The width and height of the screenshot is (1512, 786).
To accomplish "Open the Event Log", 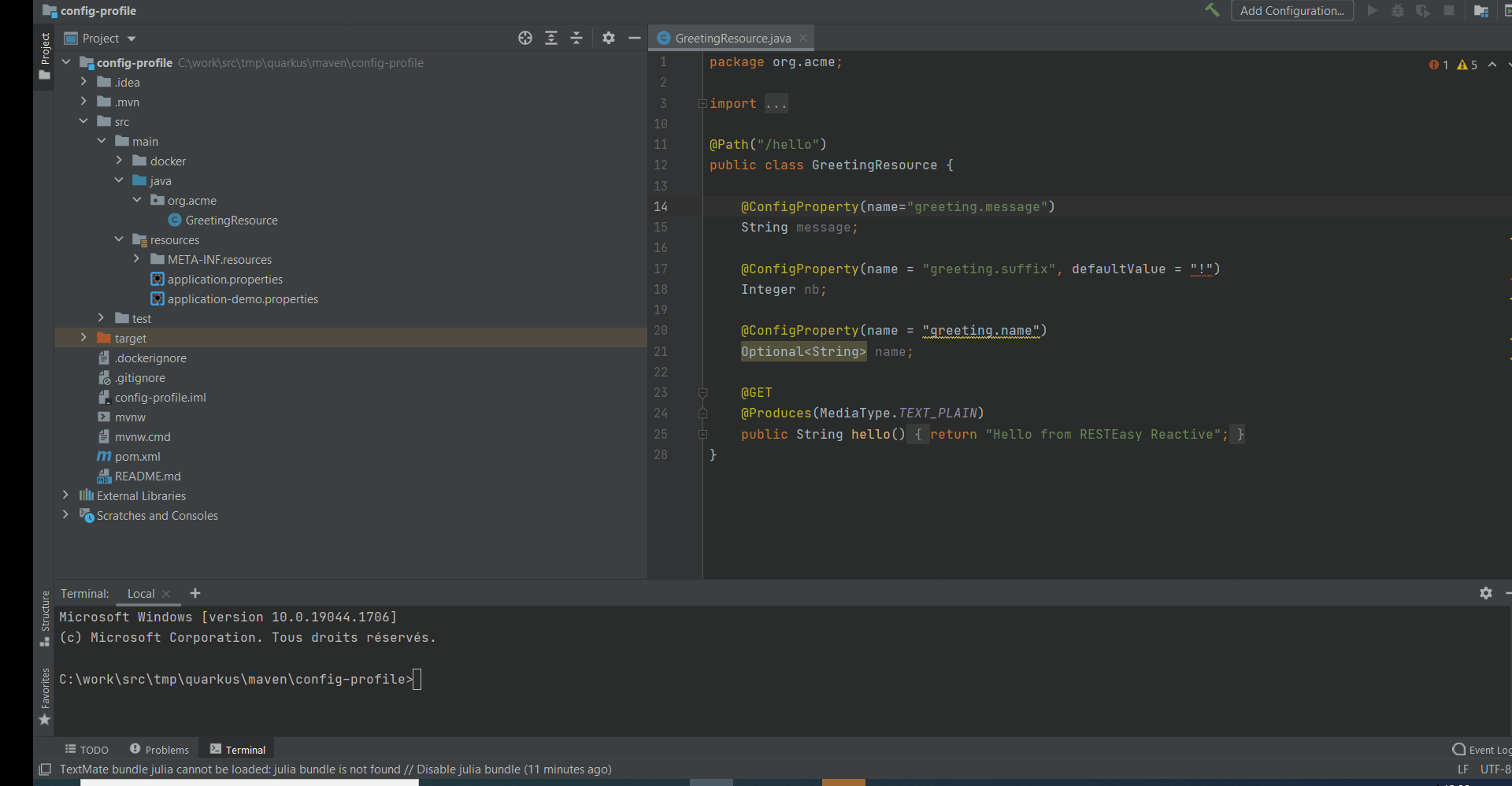I will 1482,750.
